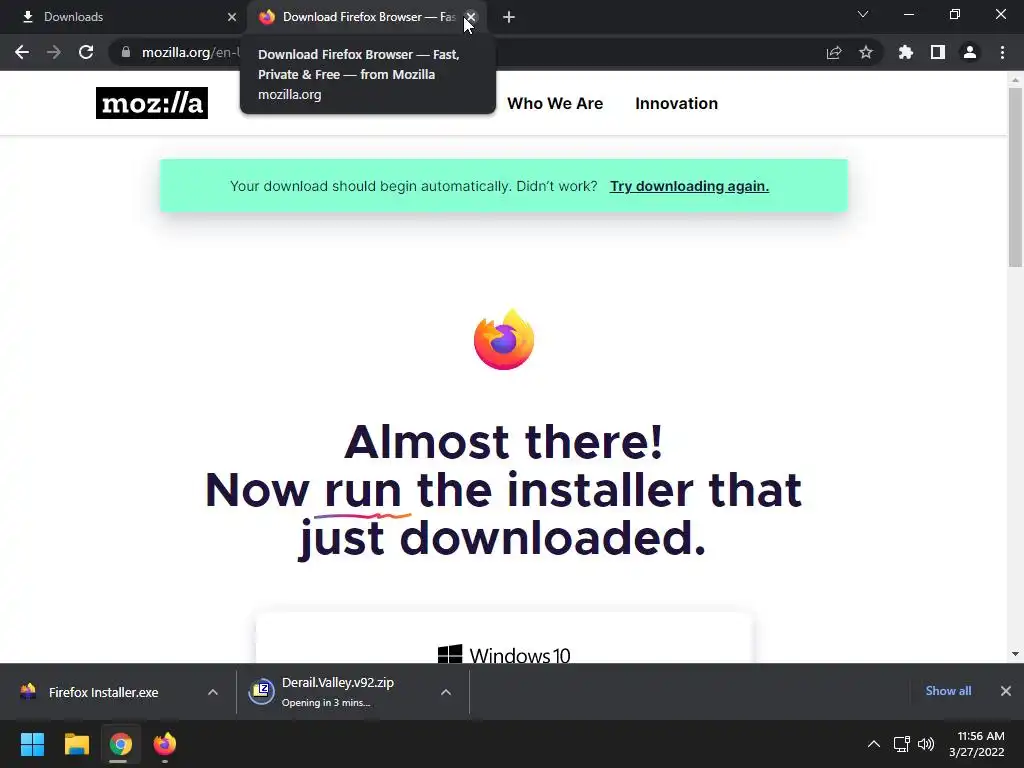Open the tab search chevron
The image size is (1024, 768).
(x=863, y=14)
